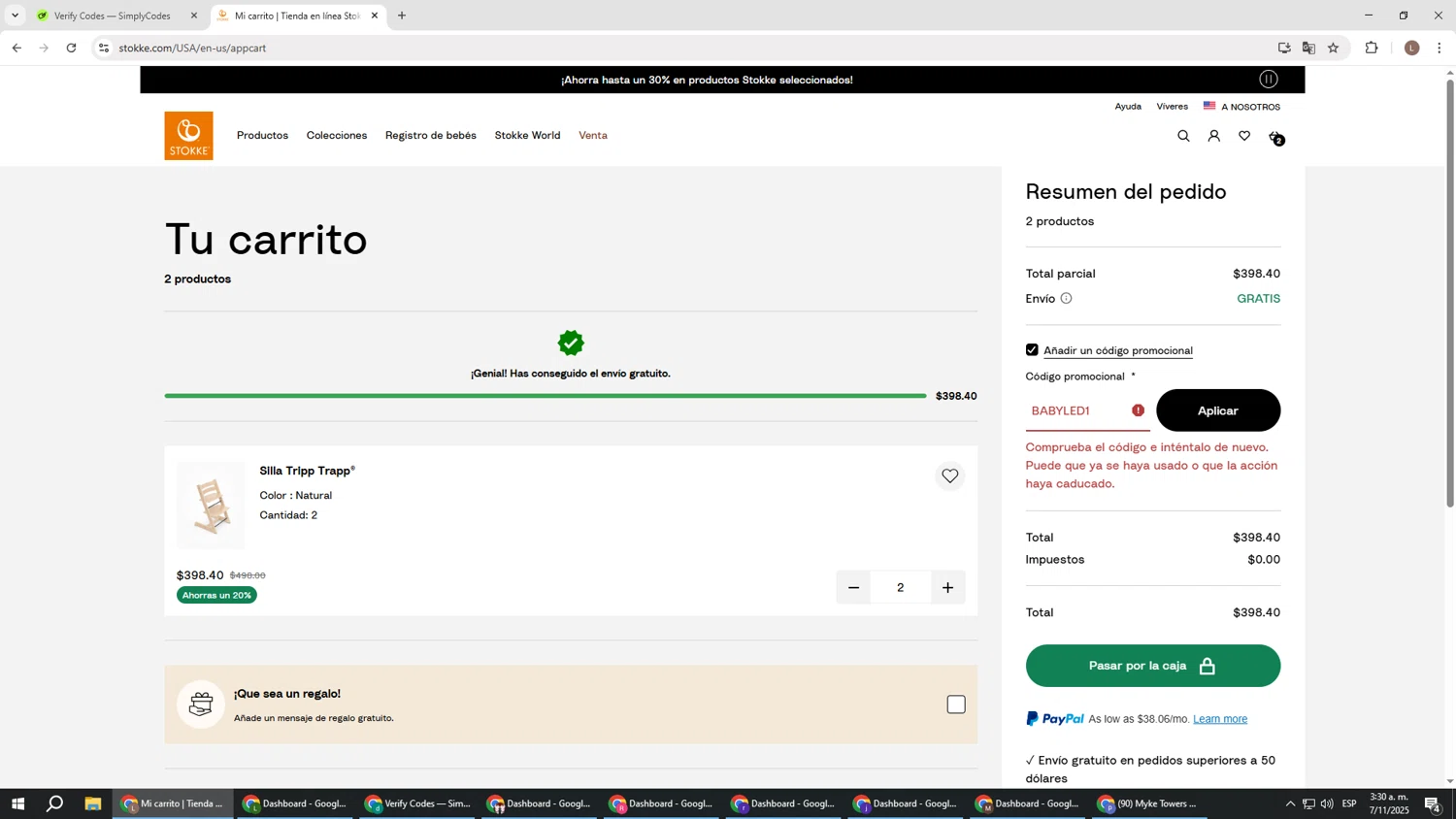
Task: Show hidden system tray icons
Action: tap(1290, 803)
